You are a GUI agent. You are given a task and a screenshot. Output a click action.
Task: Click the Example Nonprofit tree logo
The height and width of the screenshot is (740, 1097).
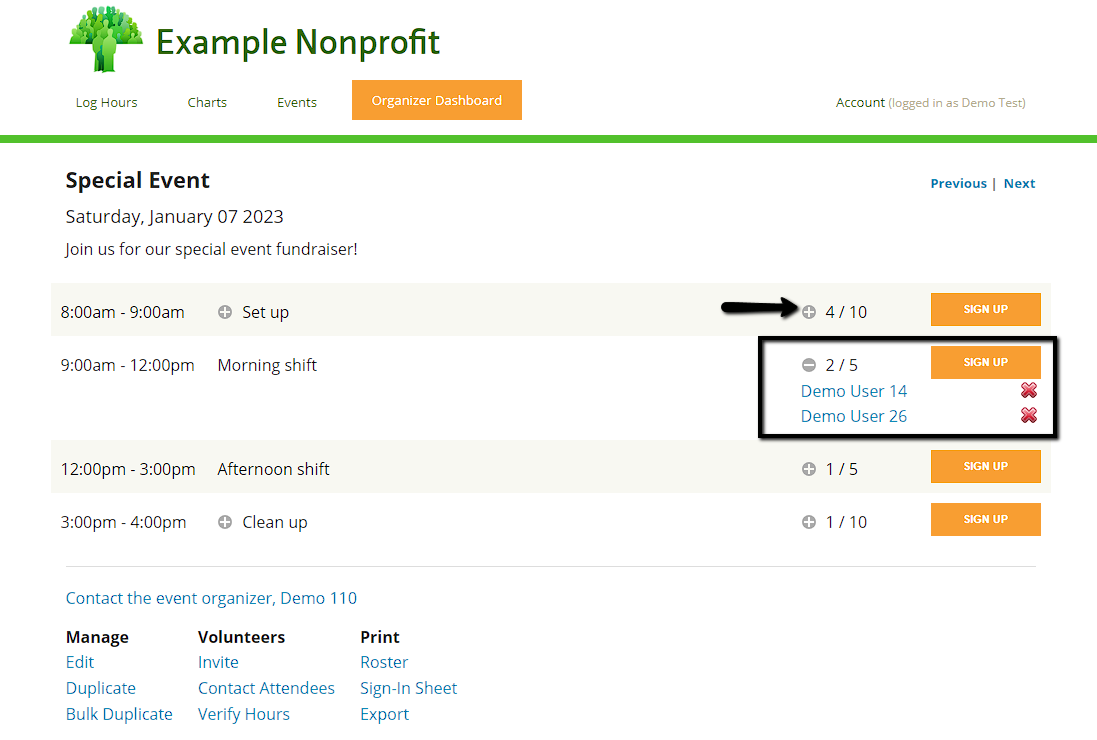pyautogui.click(x=105, y=38)
